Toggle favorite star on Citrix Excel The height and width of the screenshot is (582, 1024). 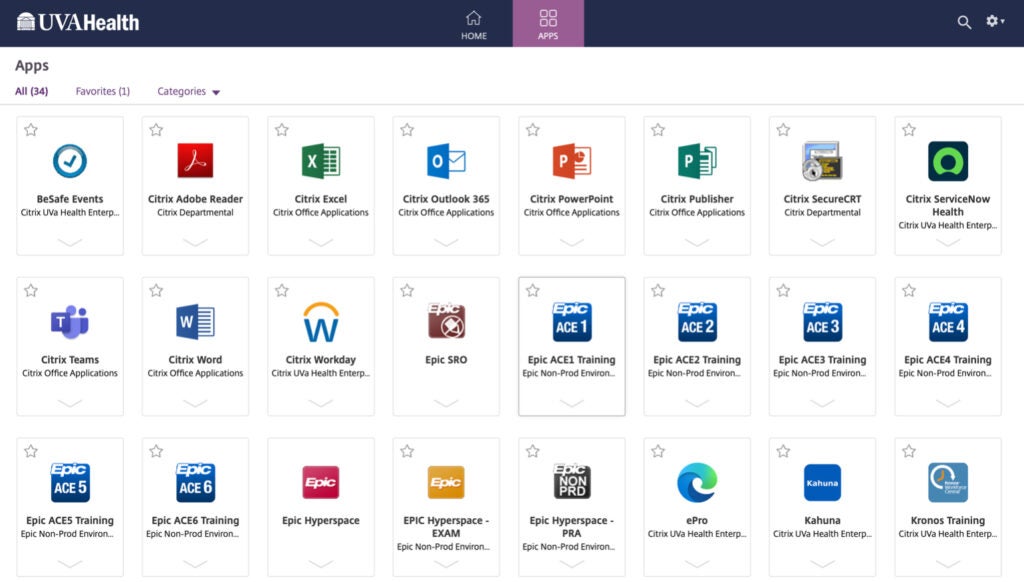coord(281,129)
